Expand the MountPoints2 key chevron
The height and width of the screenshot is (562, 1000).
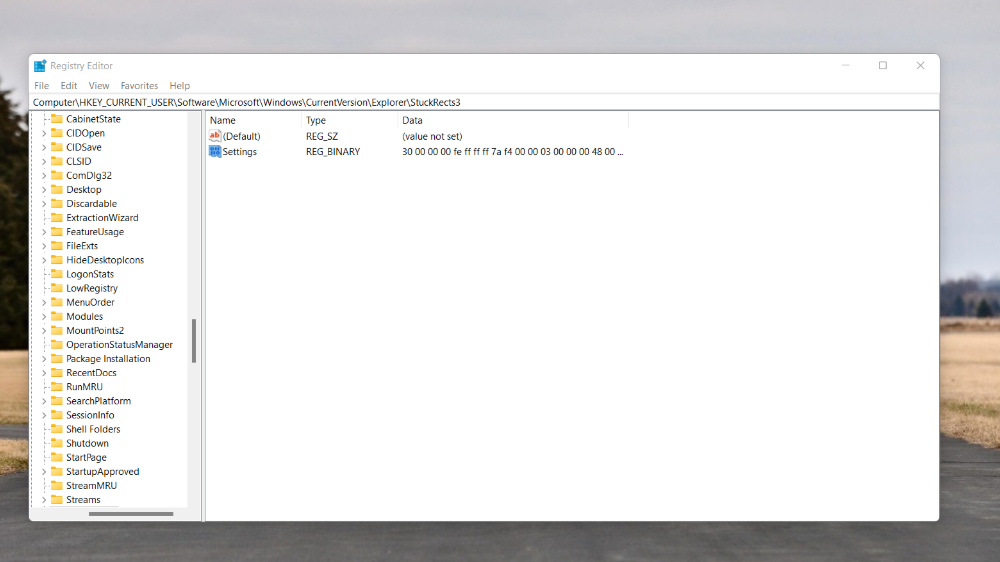click(x=44, y=330)
